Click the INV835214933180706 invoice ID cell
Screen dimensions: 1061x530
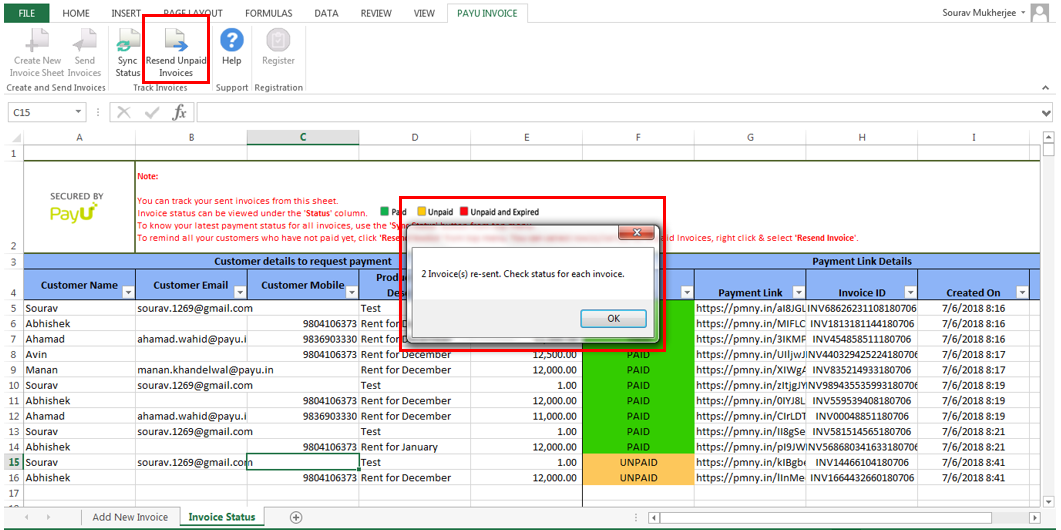click(861, 370)
